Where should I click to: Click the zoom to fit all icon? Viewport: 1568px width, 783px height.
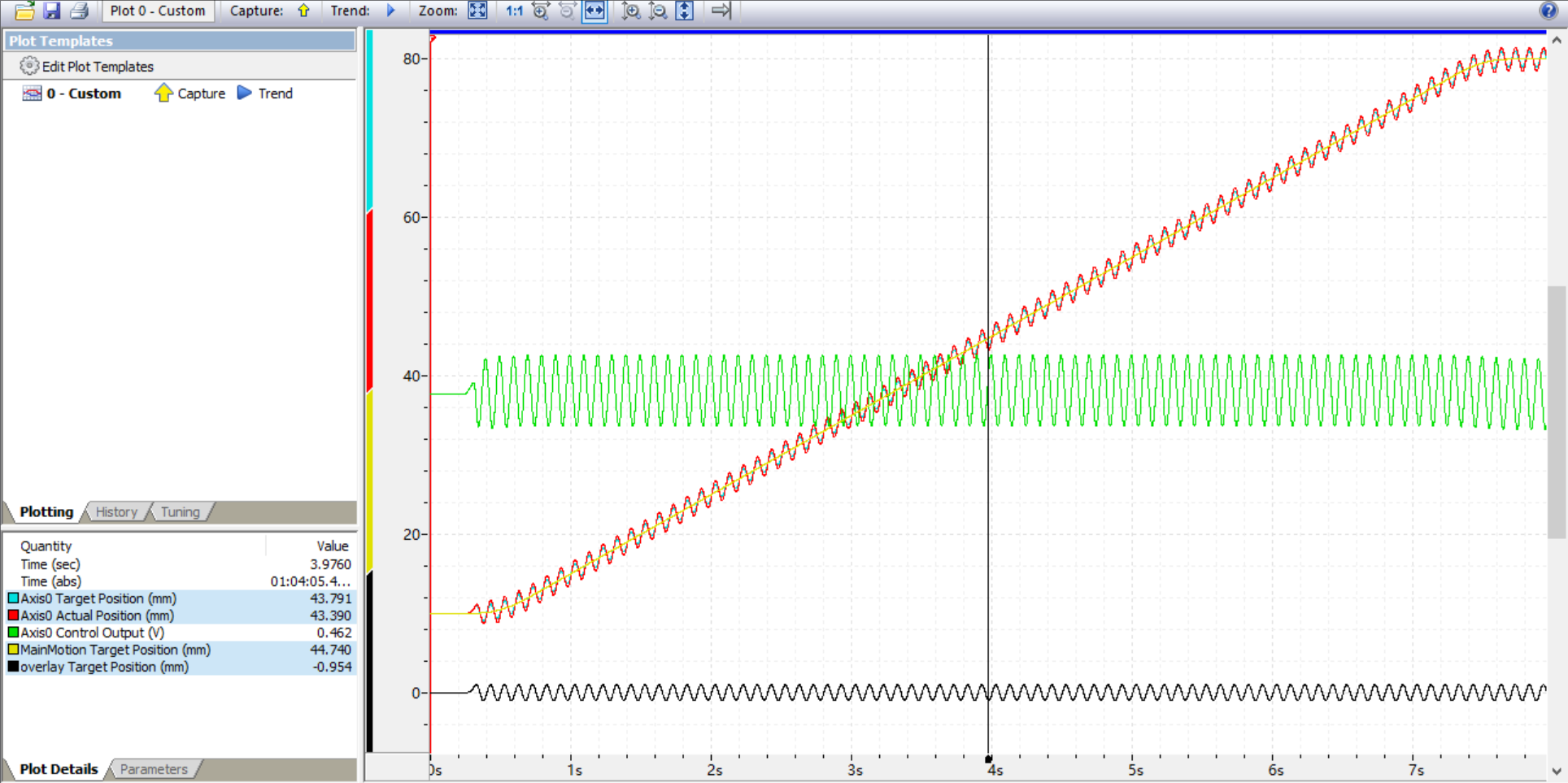coord(477,11)
